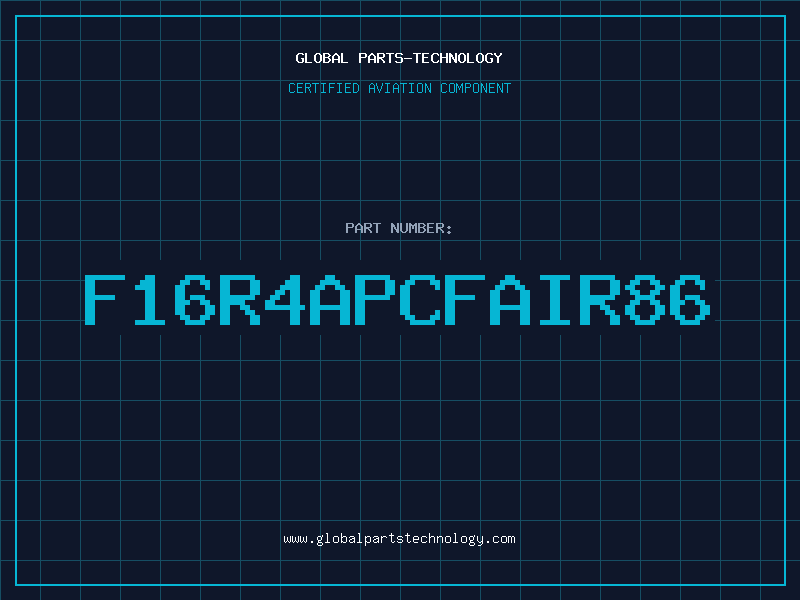Open the www.globalpartstechnology.com link
This screenshot has height=600, width=800.
point(399,539)
